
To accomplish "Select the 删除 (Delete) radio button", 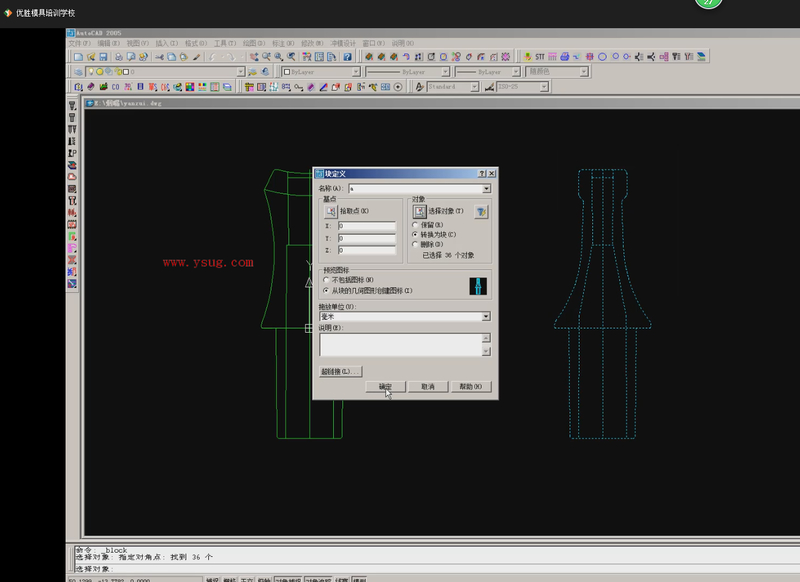I will click(x=415, y=244).
